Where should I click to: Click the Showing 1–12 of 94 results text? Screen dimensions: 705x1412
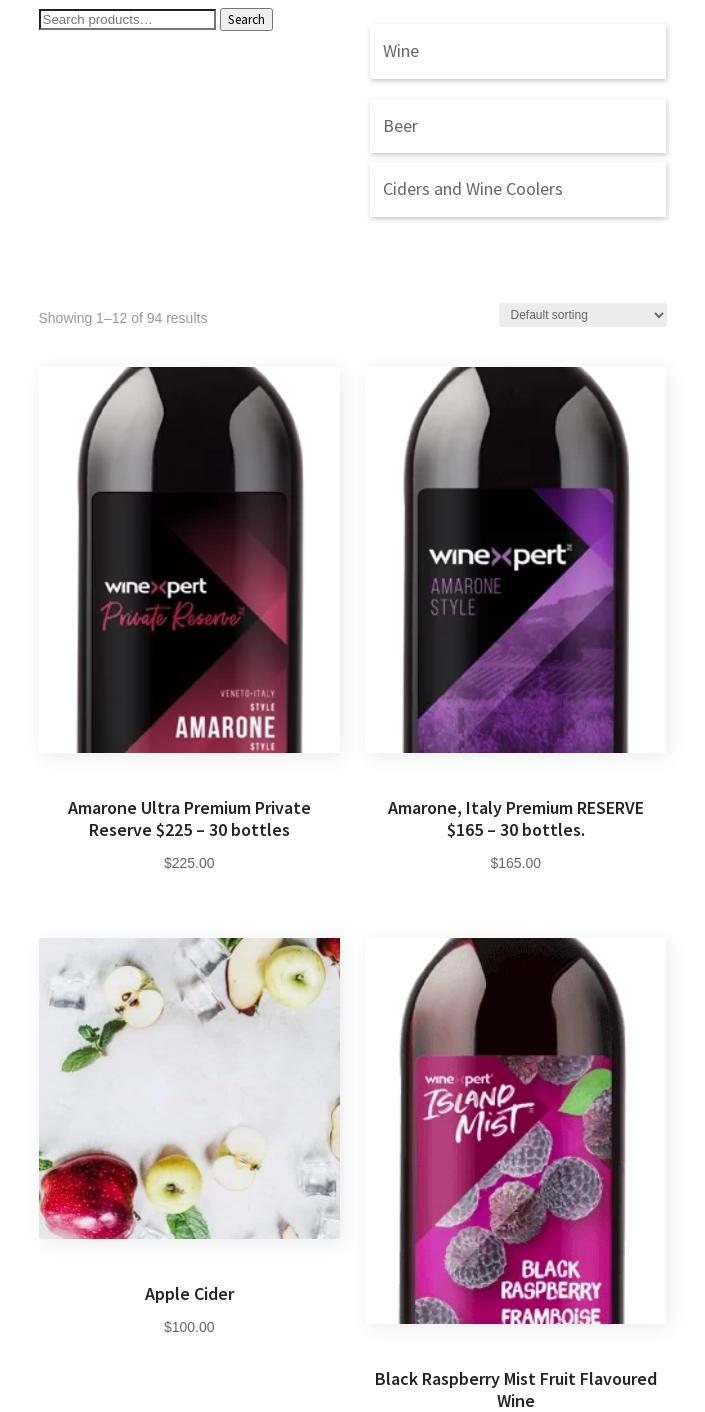tap(123, 318)
